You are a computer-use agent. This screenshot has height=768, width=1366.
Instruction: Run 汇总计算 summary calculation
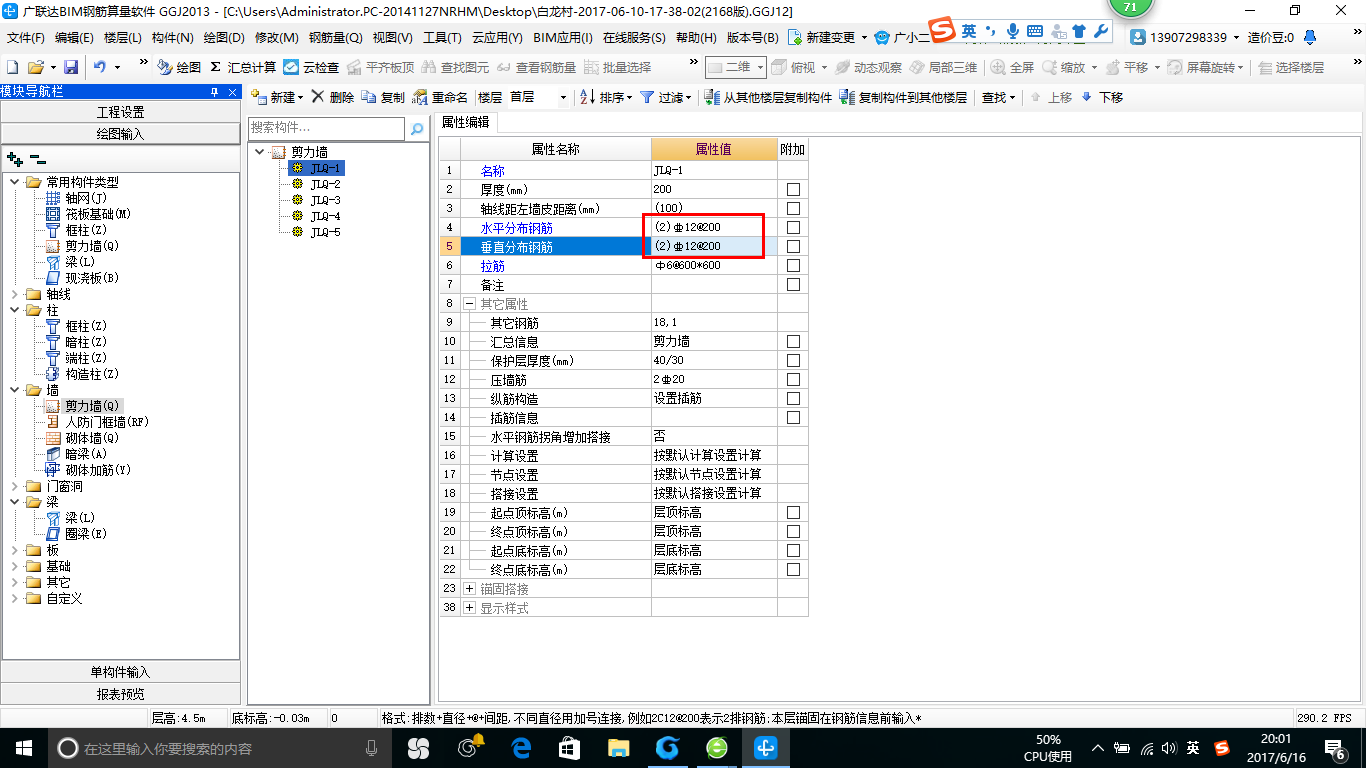tap(243, 67)
